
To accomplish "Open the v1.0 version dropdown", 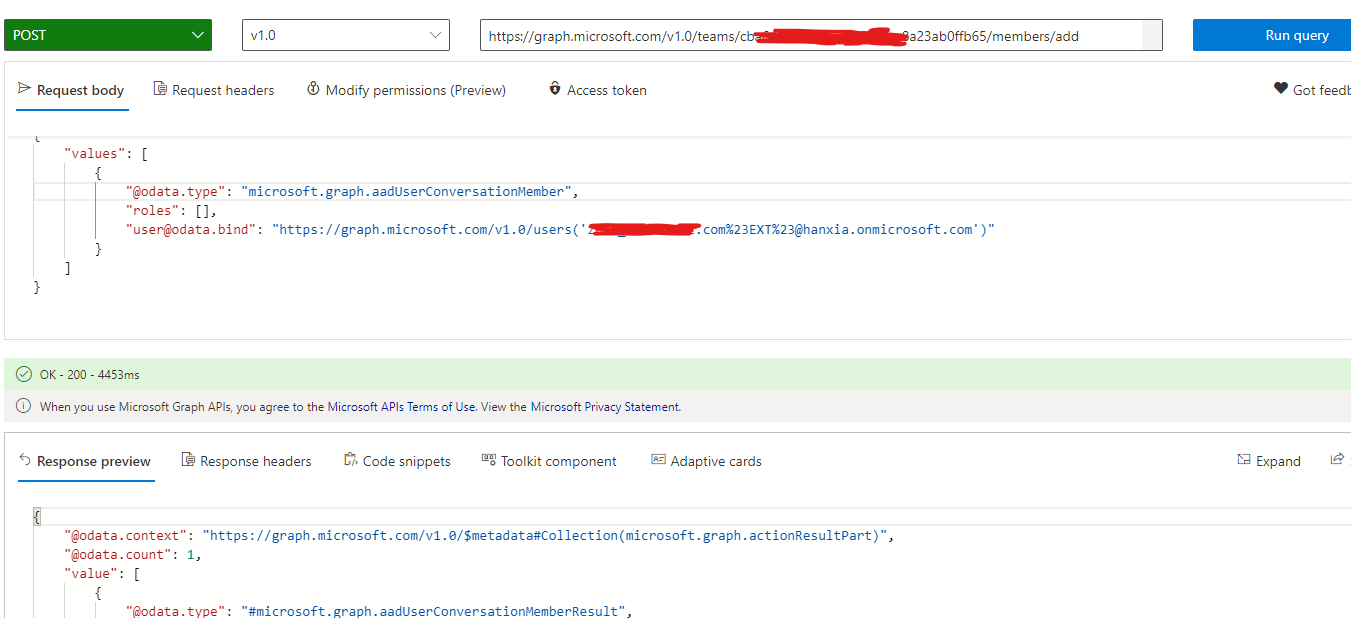I will [346, 35].
